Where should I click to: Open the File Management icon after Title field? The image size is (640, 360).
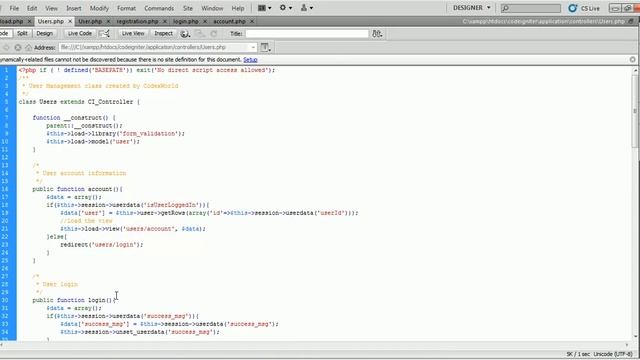[x=377, y=34]
